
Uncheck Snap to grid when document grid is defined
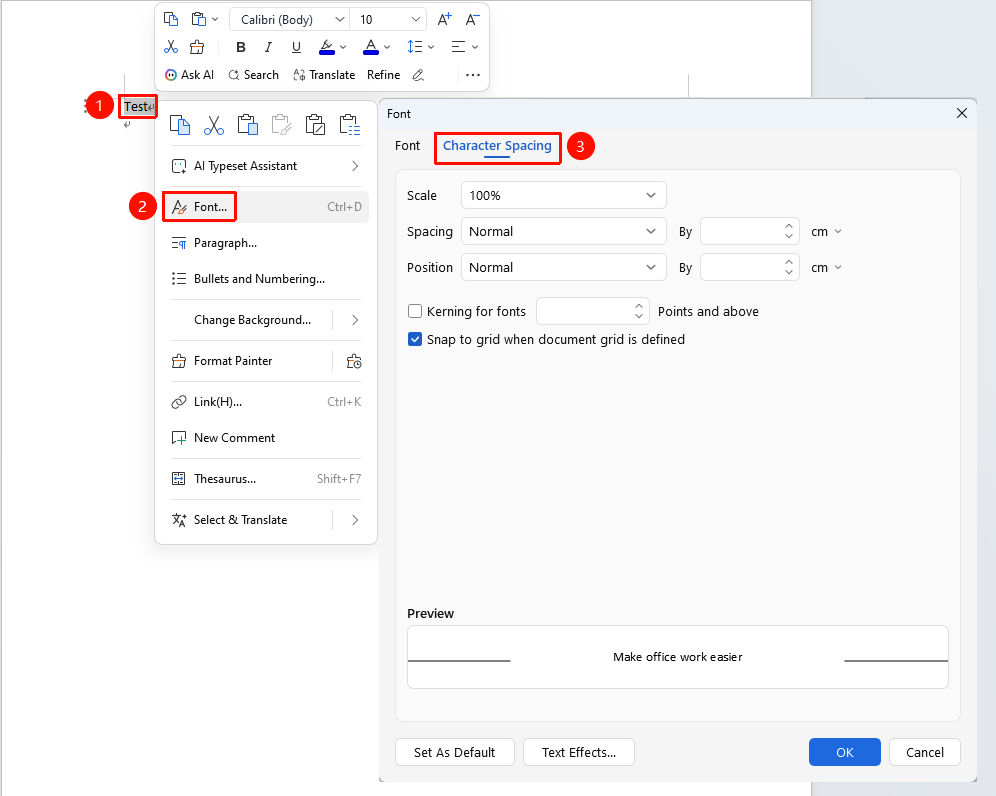[415, 339]
